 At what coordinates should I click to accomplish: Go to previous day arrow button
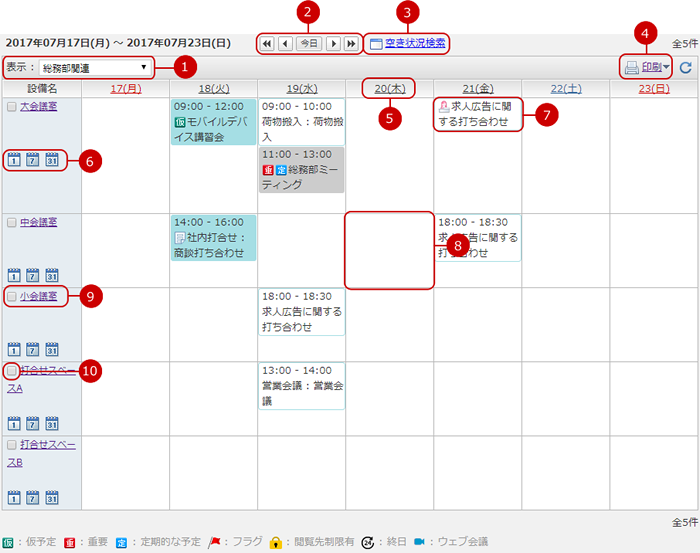click(285, 44)
